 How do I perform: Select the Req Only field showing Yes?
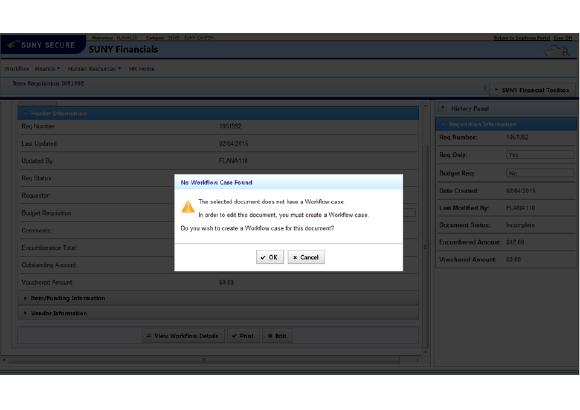[540, 155]
